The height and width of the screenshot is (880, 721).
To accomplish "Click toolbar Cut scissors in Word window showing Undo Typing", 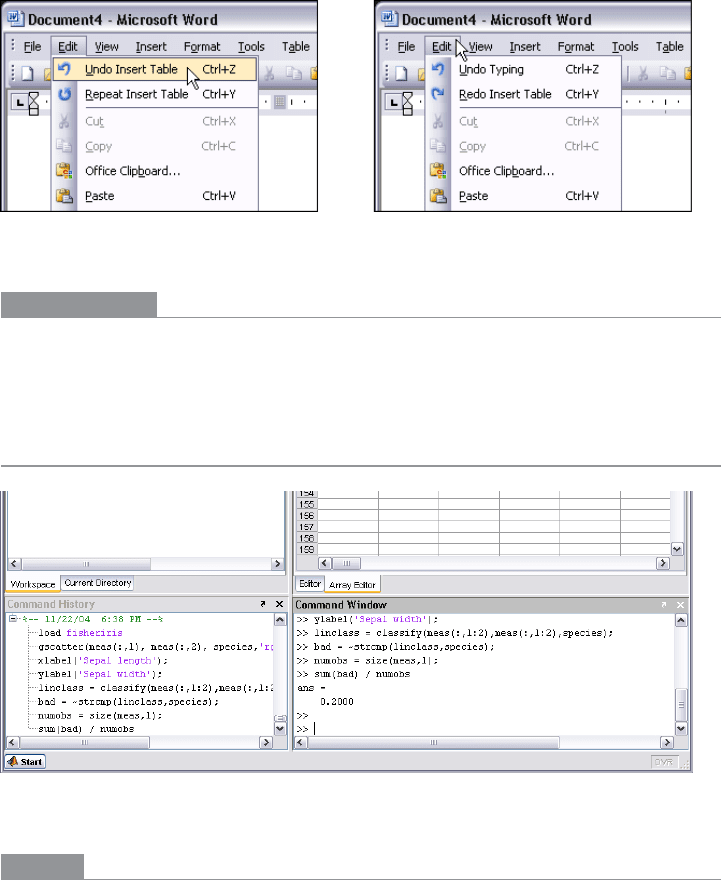I will coord(643,74).
